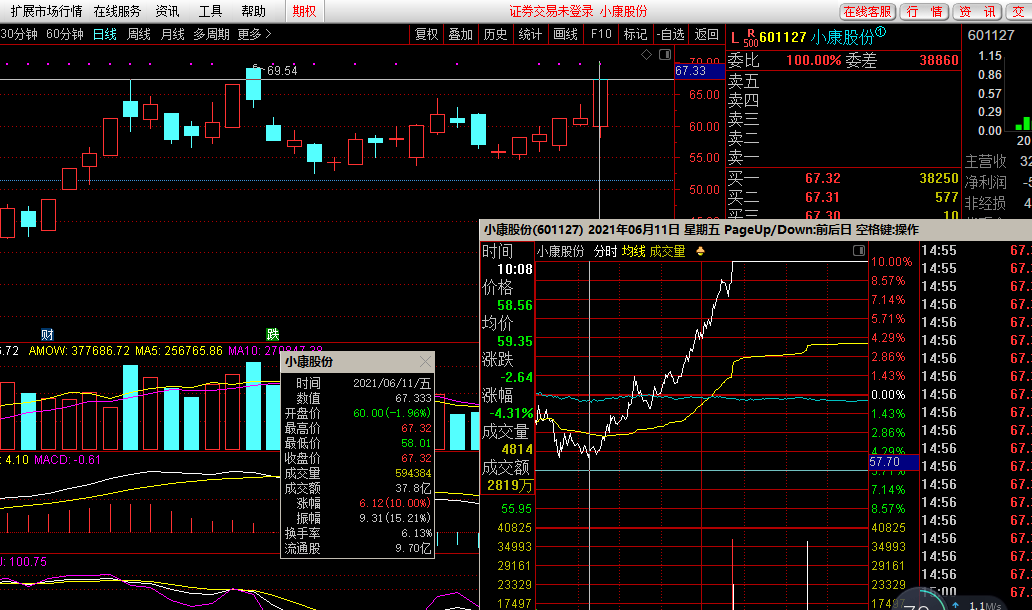Click the 标记 toolbar button
Viewport: 1032px width, 610px height.
click(x=635, y=34)
